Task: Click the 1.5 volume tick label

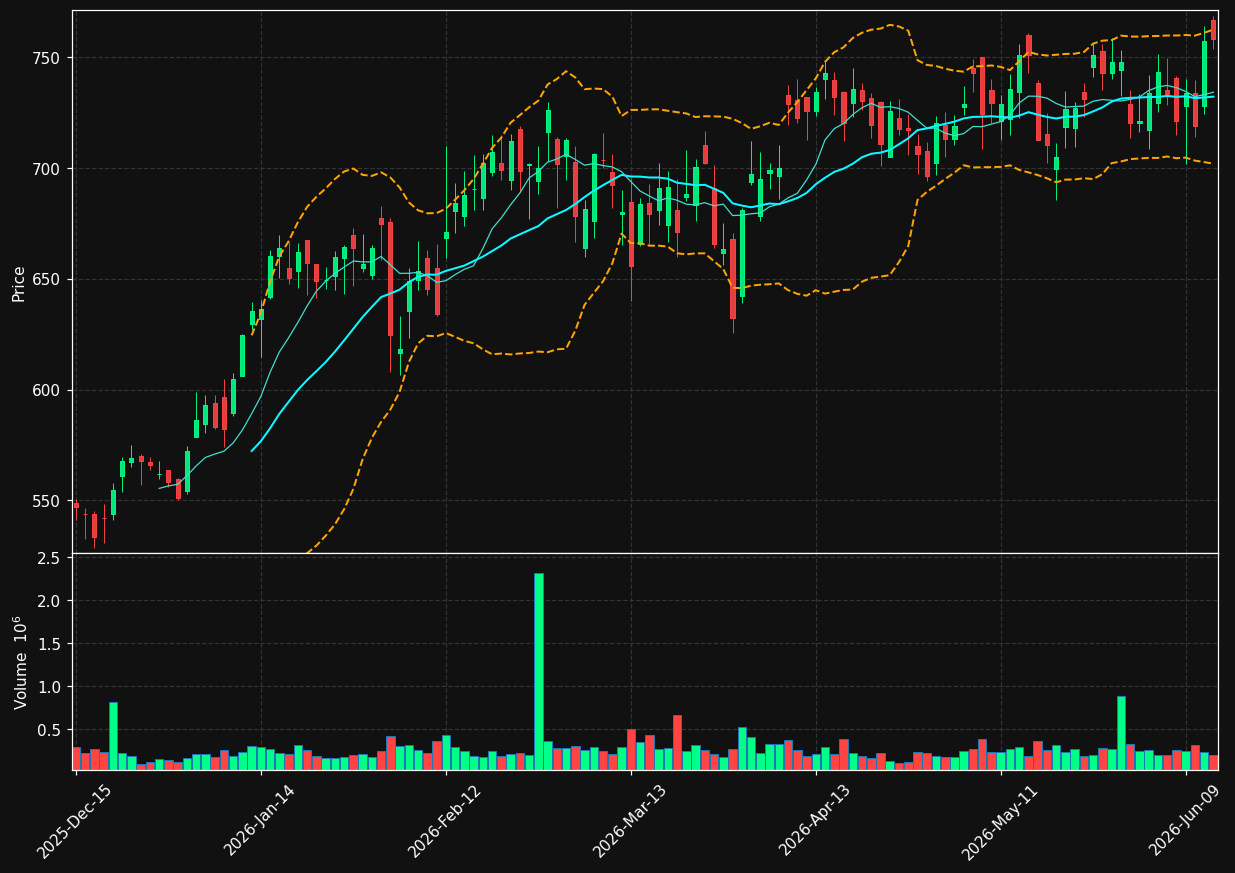Action: 51,644
